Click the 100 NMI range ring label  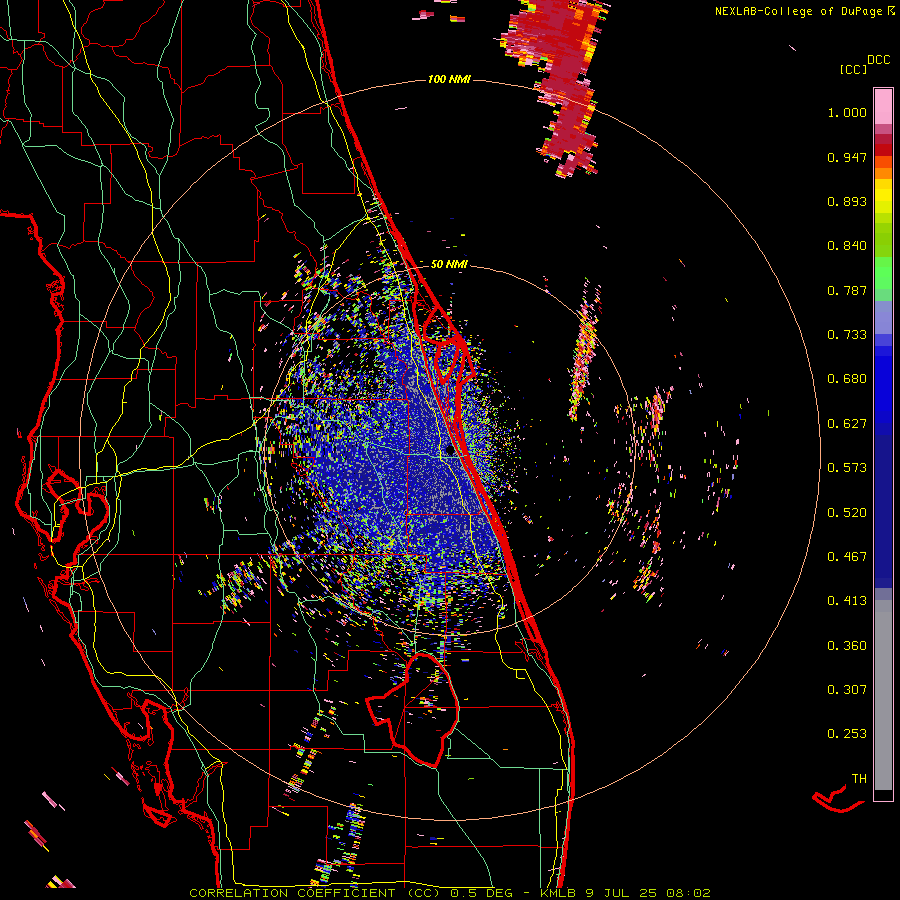(x=449, y=79)
